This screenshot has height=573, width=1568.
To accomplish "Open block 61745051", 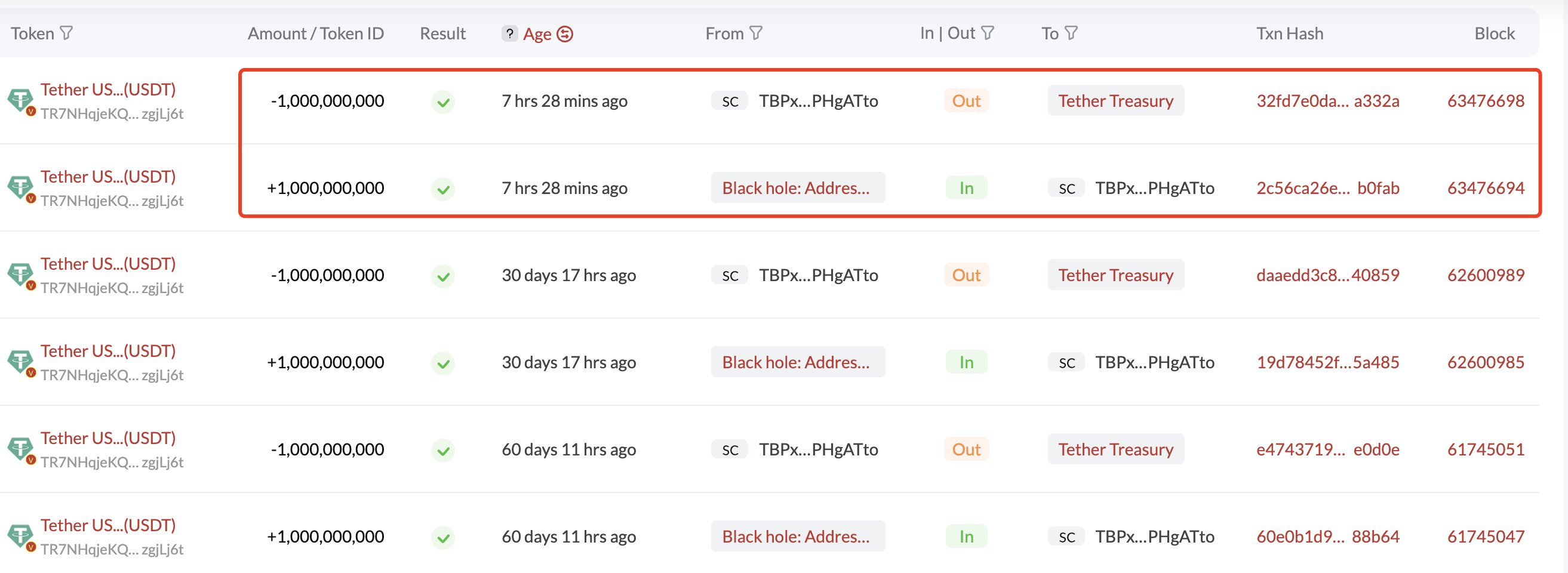I will coord(1485,449).
